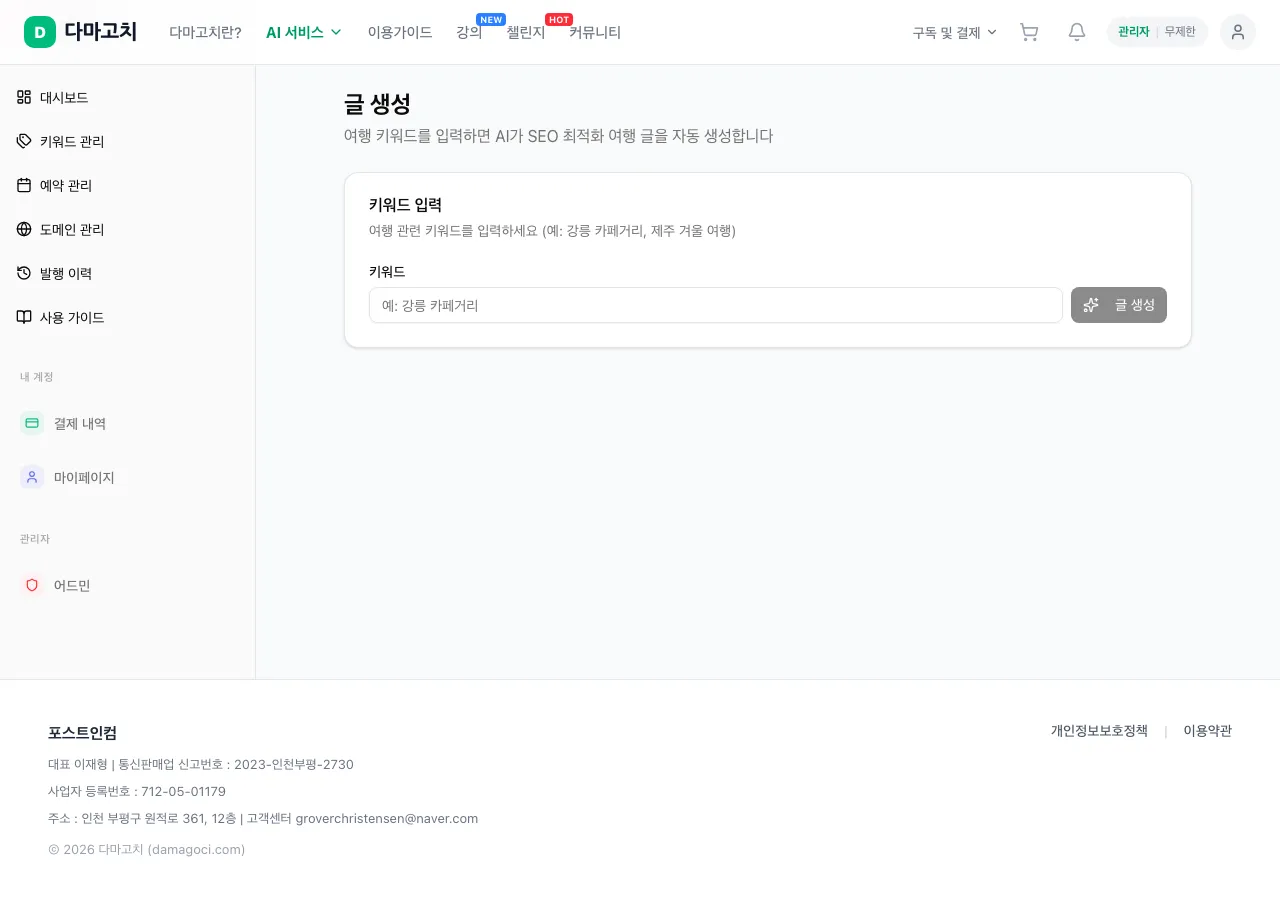Click the 키워드 입력 card title
Viewport: 1280px width, 900px height.
pyautogui.click(x=405, y=204)
